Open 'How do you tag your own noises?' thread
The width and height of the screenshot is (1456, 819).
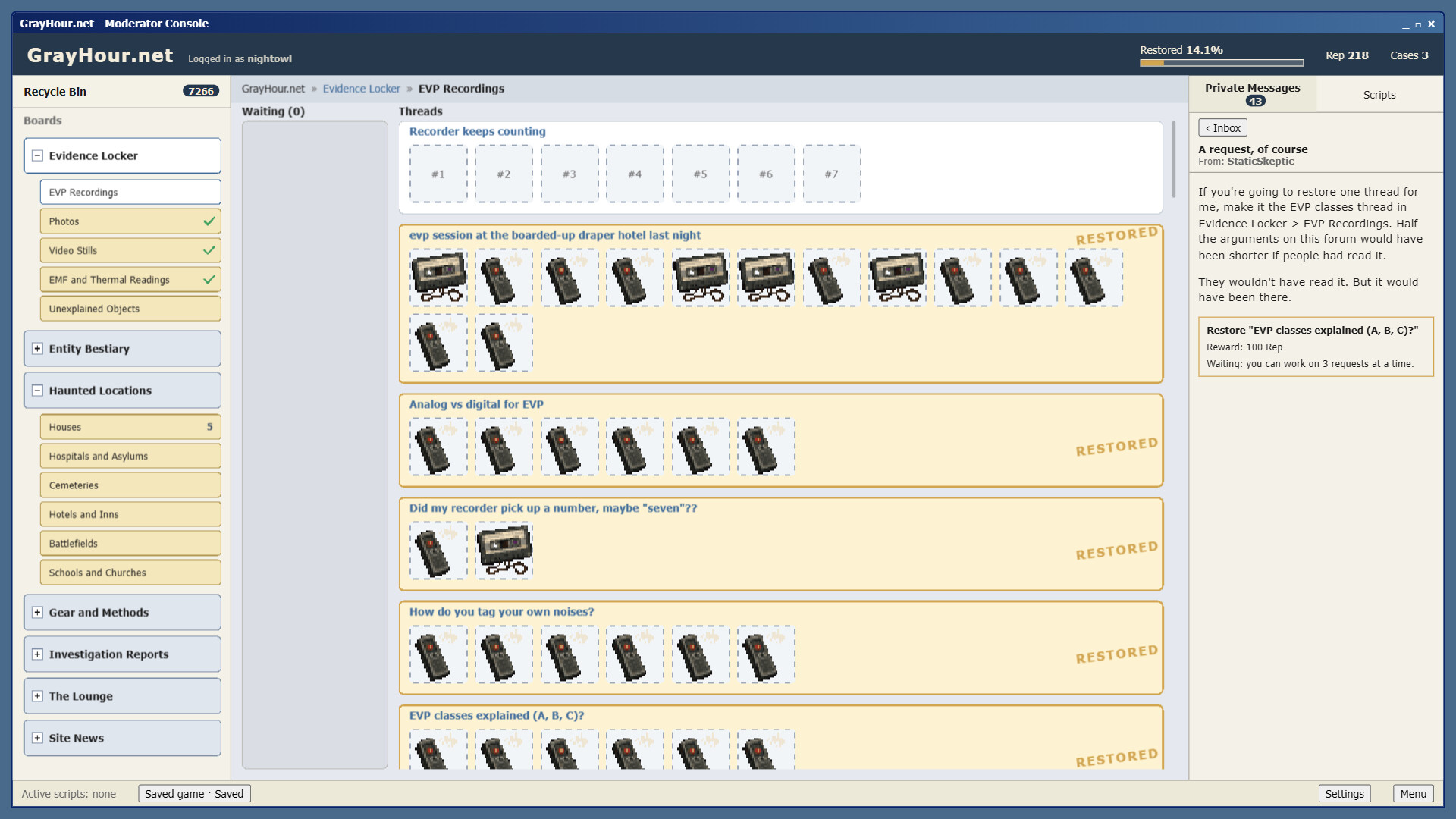click(501, 612)
